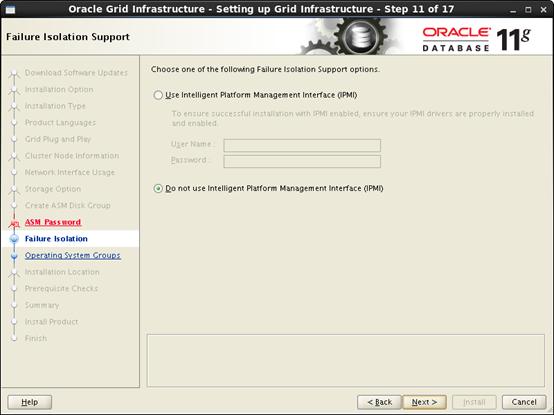Click the Finish step marker icon

(14, 338)
